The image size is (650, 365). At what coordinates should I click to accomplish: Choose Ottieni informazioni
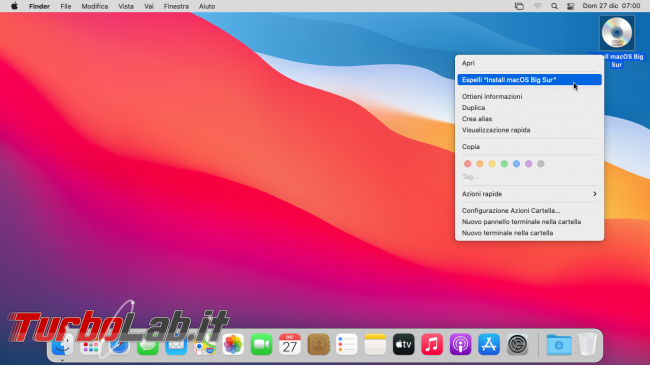coord(529,96)
